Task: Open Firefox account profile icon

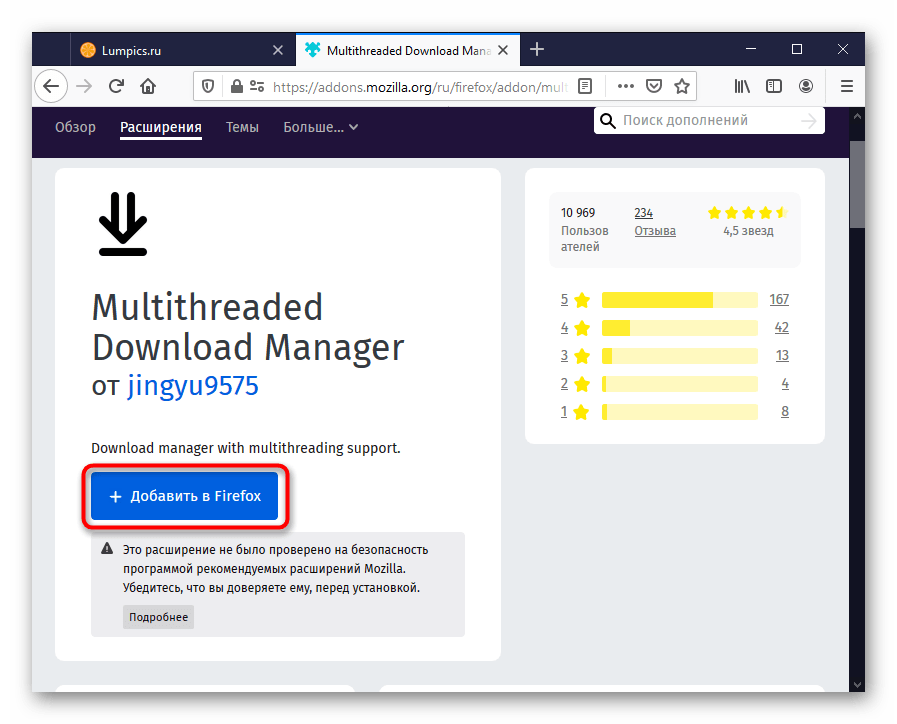Action: [x=805, y=86]
